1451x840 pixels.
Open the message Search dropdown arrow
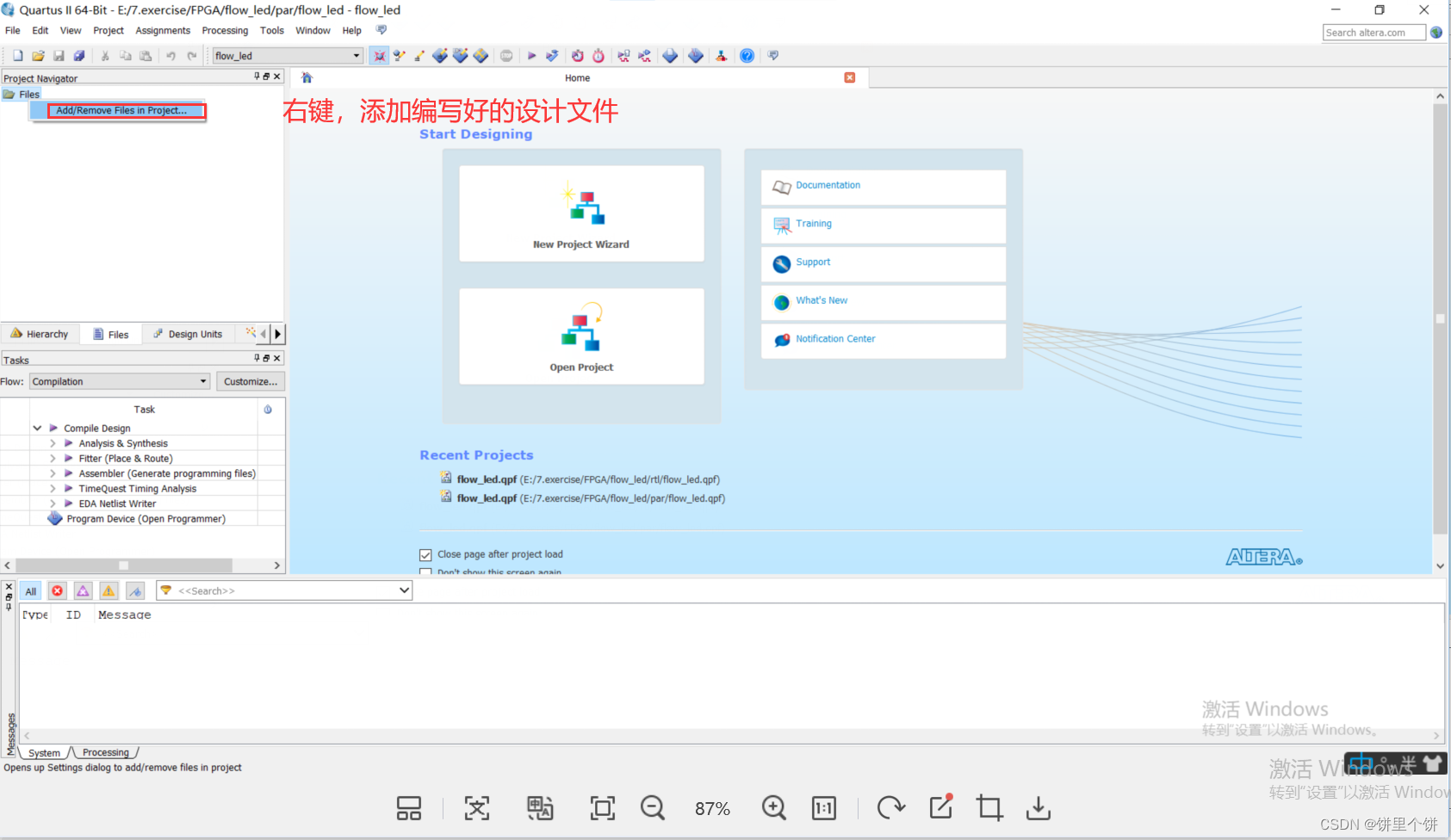click(404, 590)
